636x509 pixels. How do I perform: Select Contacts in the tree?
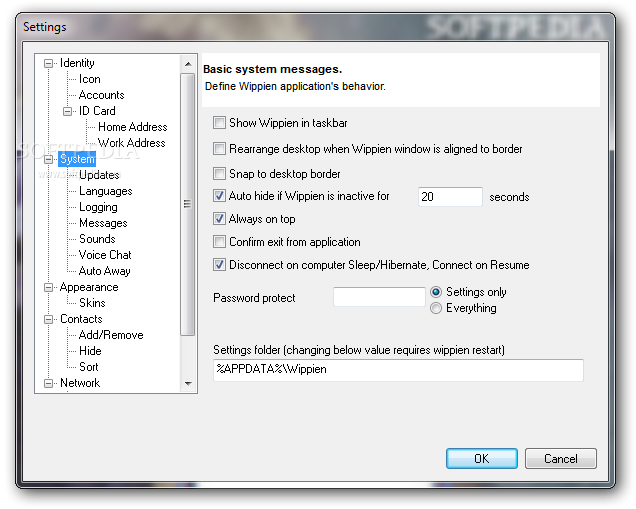(x=81, y=319)
